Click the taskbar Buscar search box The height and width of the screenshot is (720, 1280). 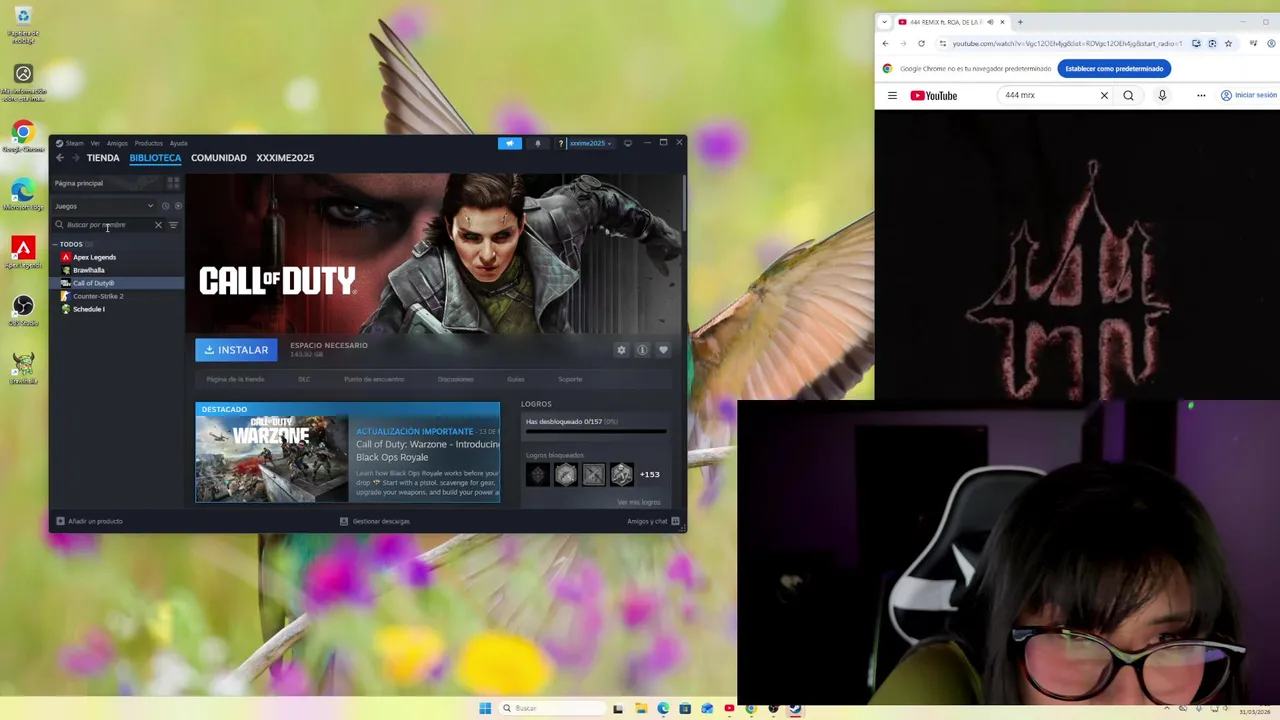point(554,708)
